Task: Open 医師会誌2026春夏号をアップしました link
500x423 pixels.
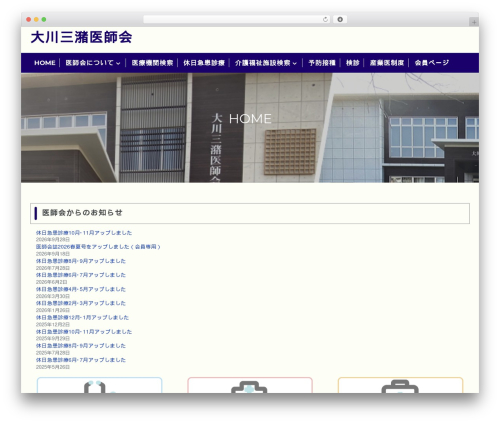Action: tap(98, 247)
